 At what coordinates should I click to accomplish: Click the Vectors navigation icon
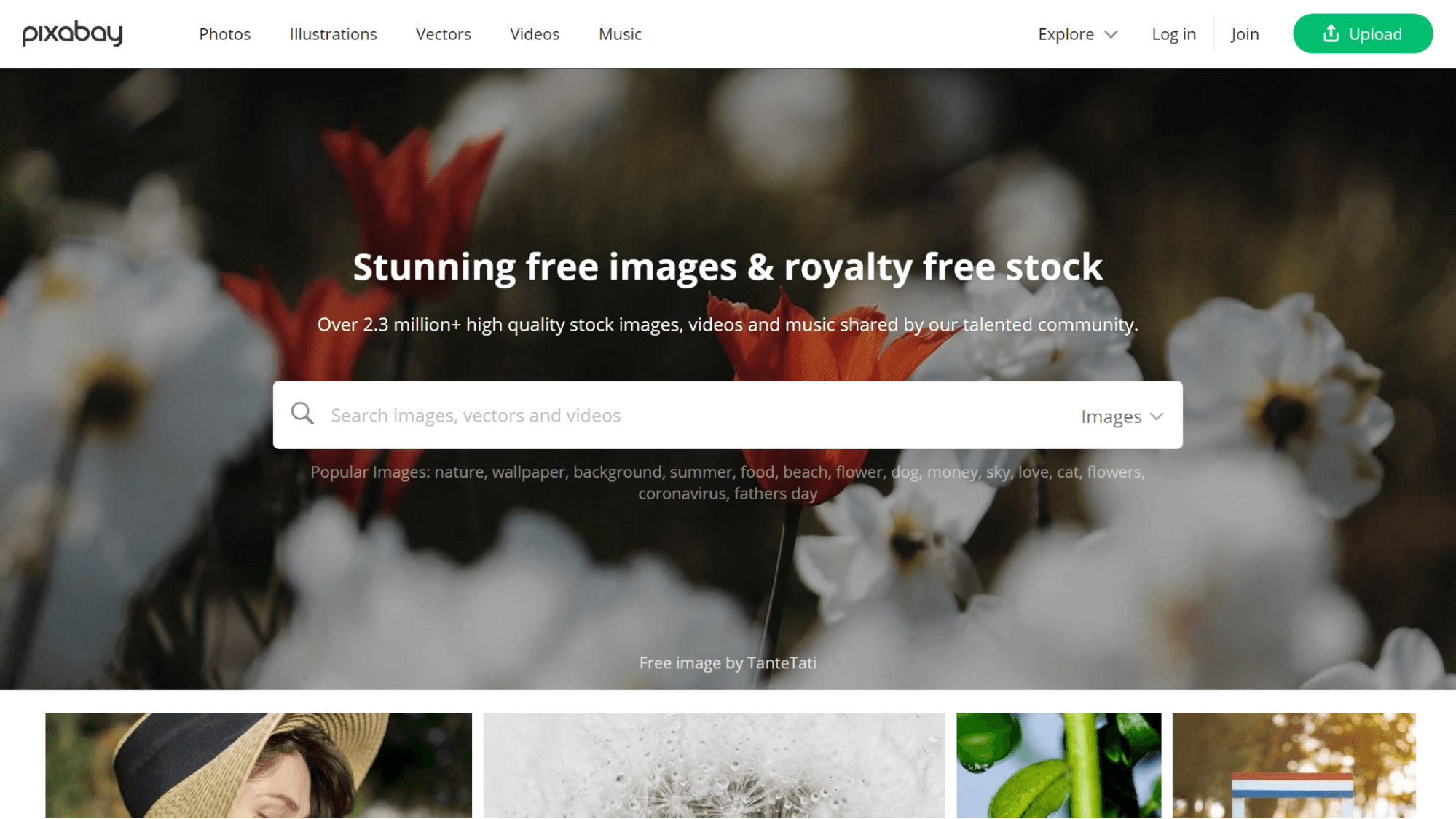(443, 34)
